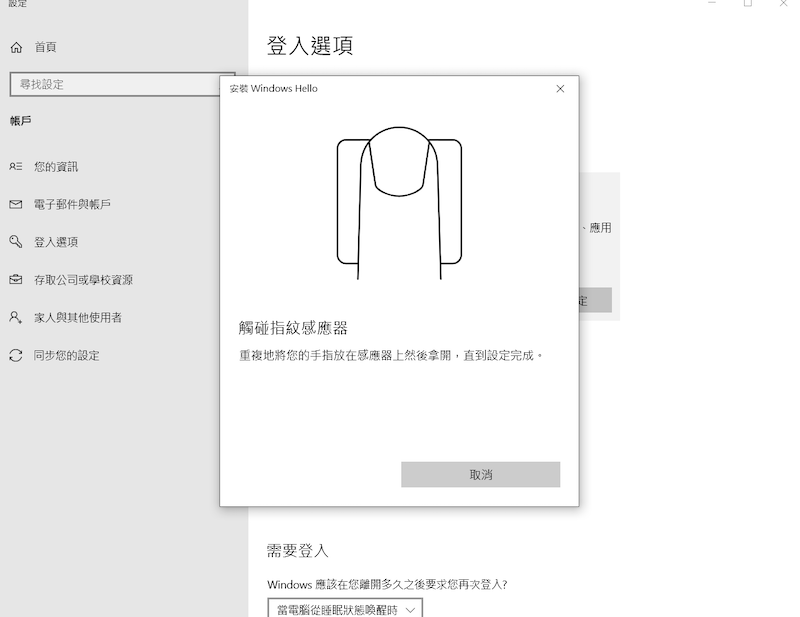
Task: Click the Windows 應該在您離開多久之後 question text
Action: 387,584
